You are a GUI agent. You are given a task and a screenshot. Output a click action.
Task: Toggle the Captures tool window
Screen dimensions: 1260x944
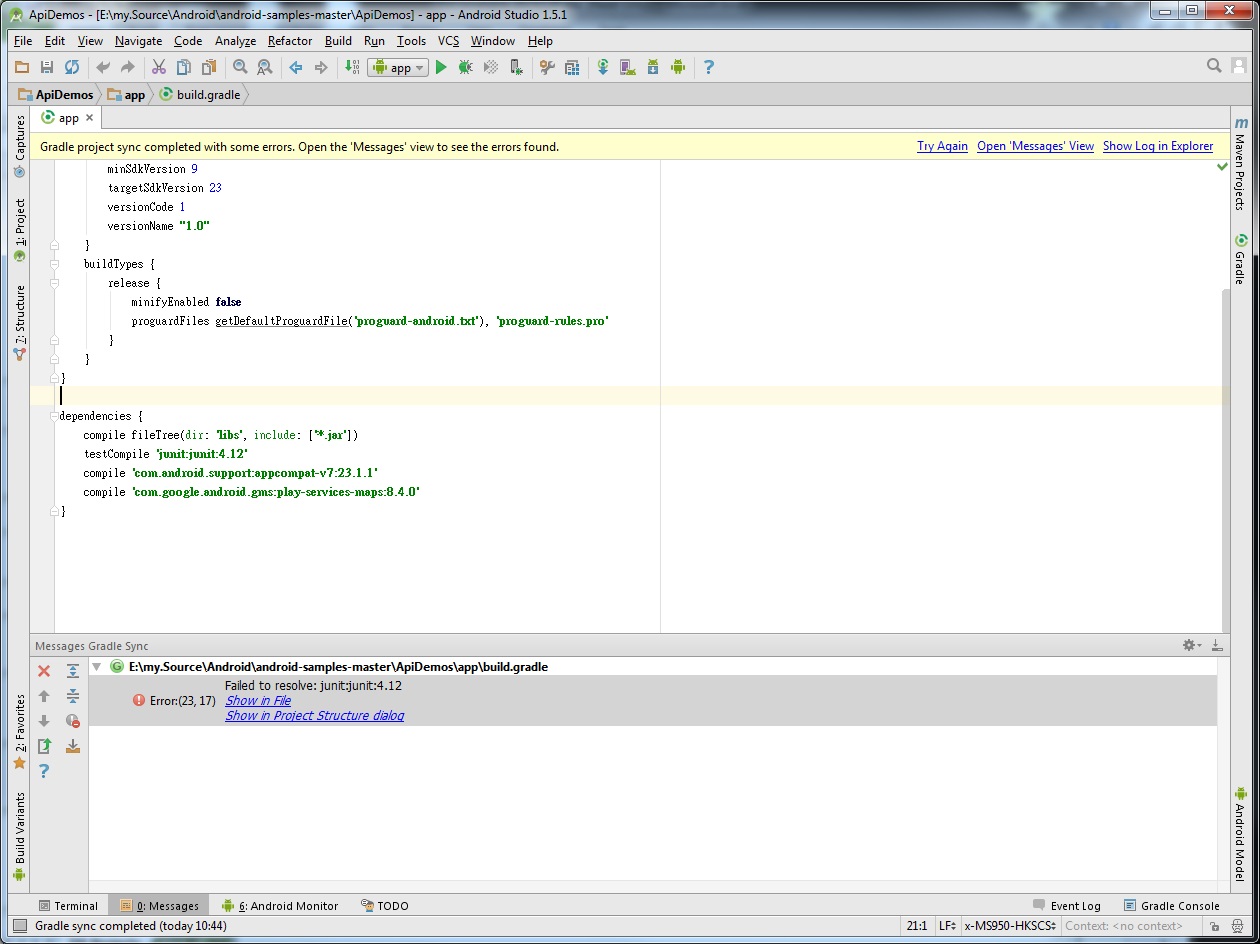tap(20, 145)
